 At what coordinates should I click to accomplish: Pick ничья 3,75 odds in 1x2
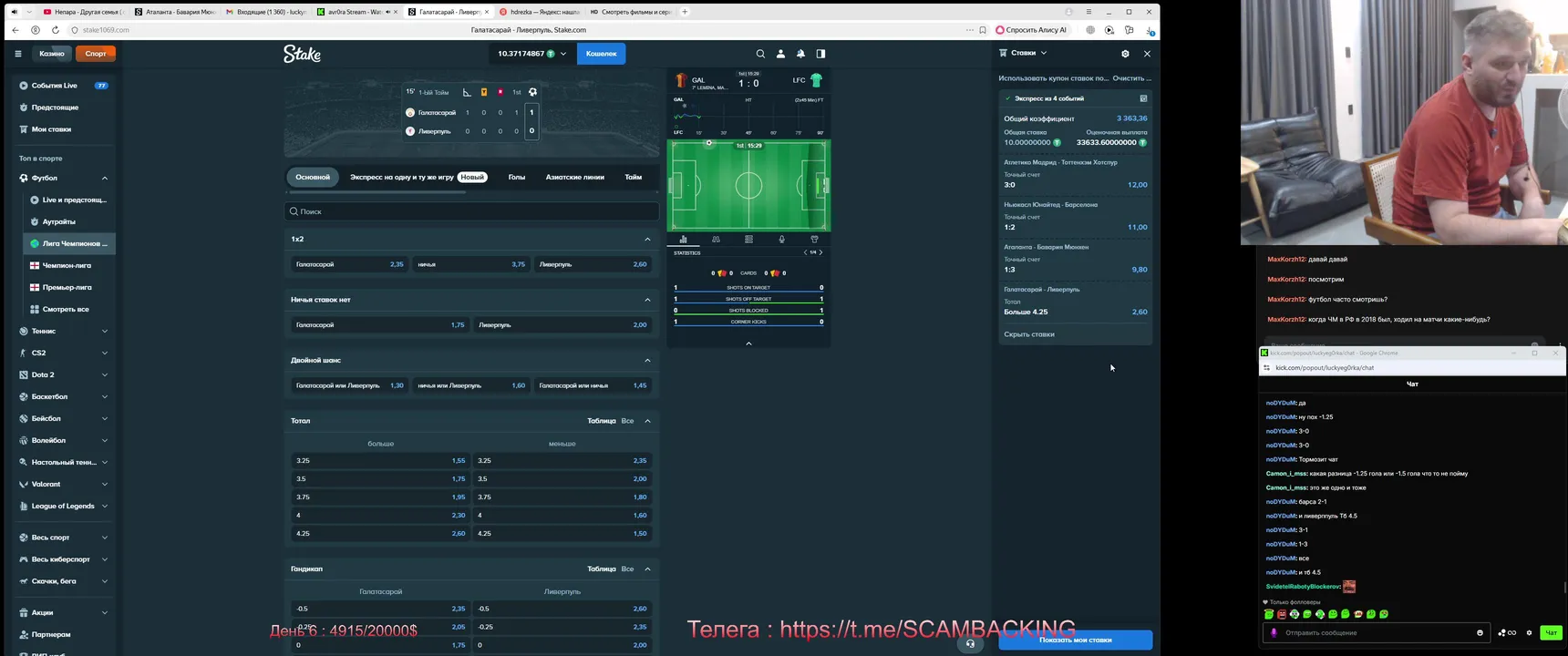(x=471, y=264)
